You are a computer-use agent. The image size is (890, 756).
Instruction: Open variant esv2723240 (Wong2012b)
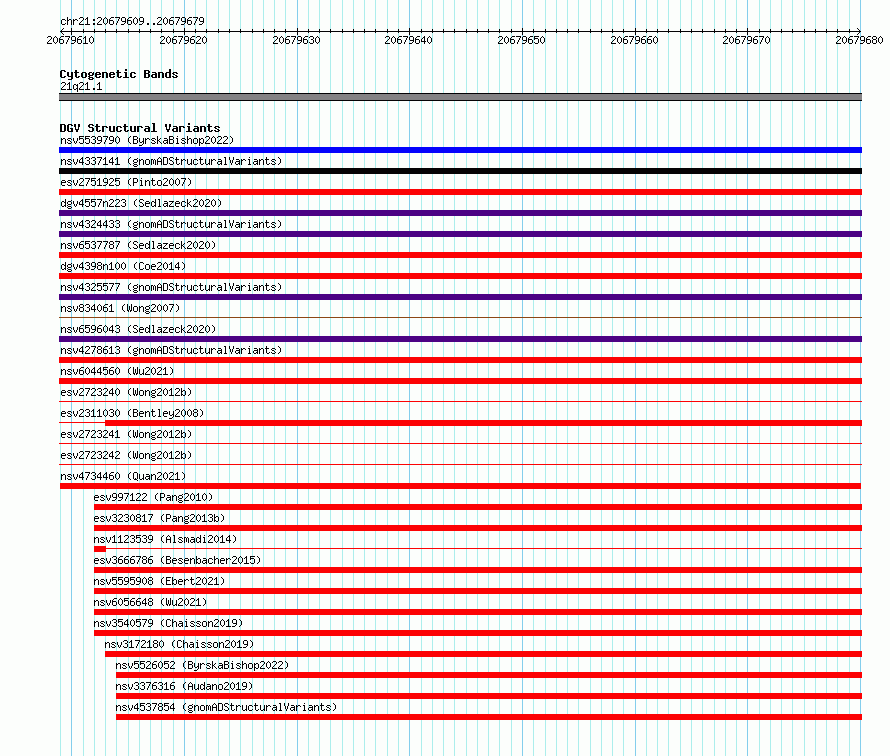(126, 392)
